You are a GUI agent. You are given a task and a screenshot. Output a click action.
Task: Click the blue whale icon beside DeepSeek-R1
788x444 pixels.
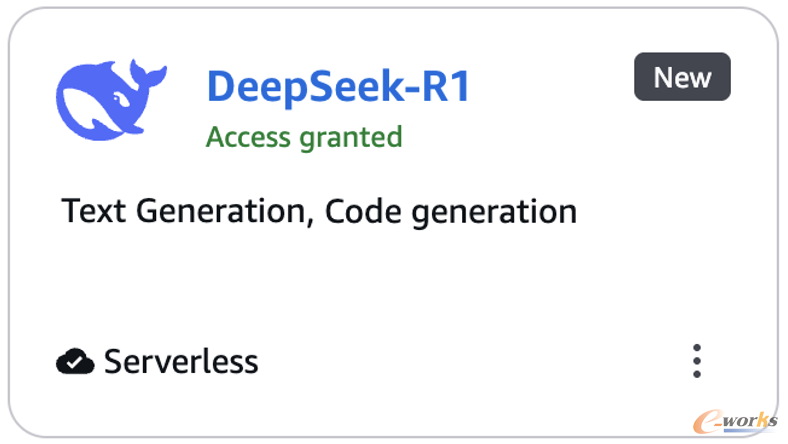tap(111, 100)
